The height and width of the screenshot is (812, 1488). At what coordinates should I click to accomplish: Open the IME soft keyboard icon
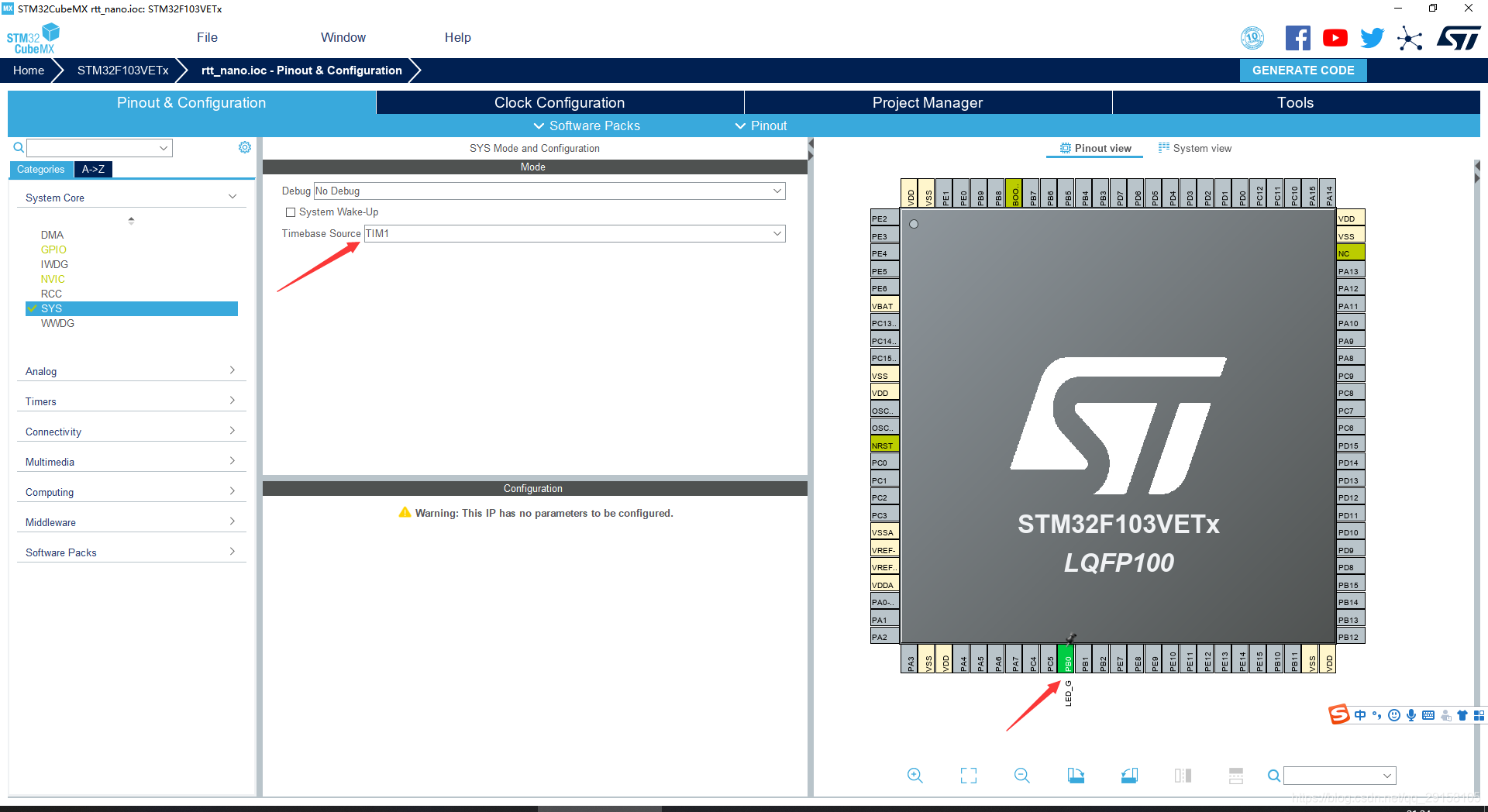[x=1428, y=715]
